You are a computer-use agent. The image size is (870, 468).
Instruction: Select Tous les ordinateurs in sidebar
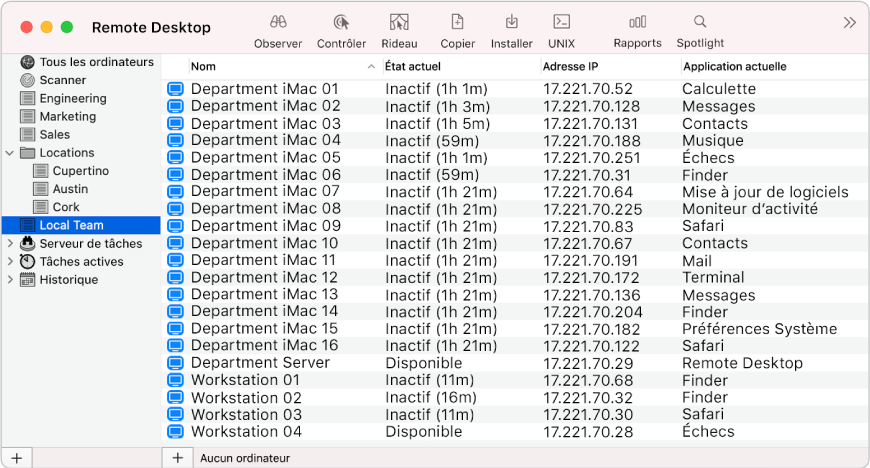pos(96,62)
